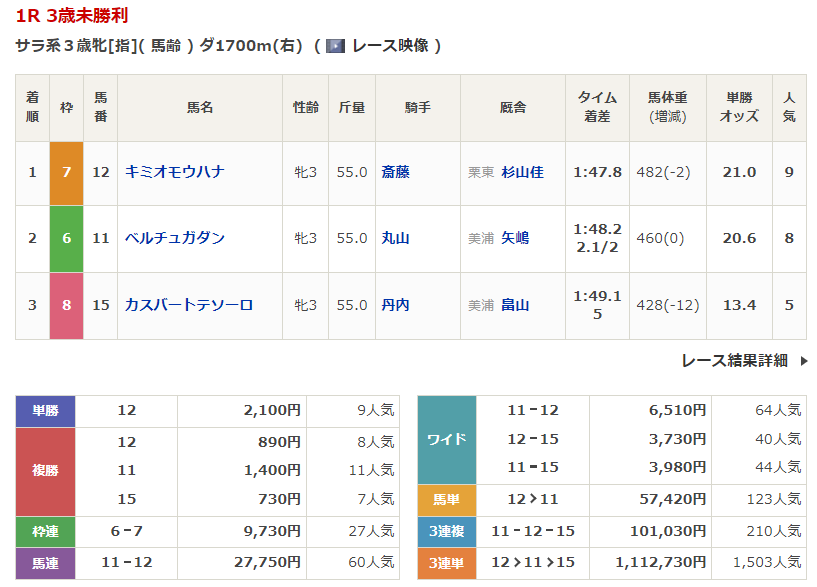This screenshot has width=817, height=587.
Task: Click the pink frame number 8 box
Action: click(x=66, y=305)
